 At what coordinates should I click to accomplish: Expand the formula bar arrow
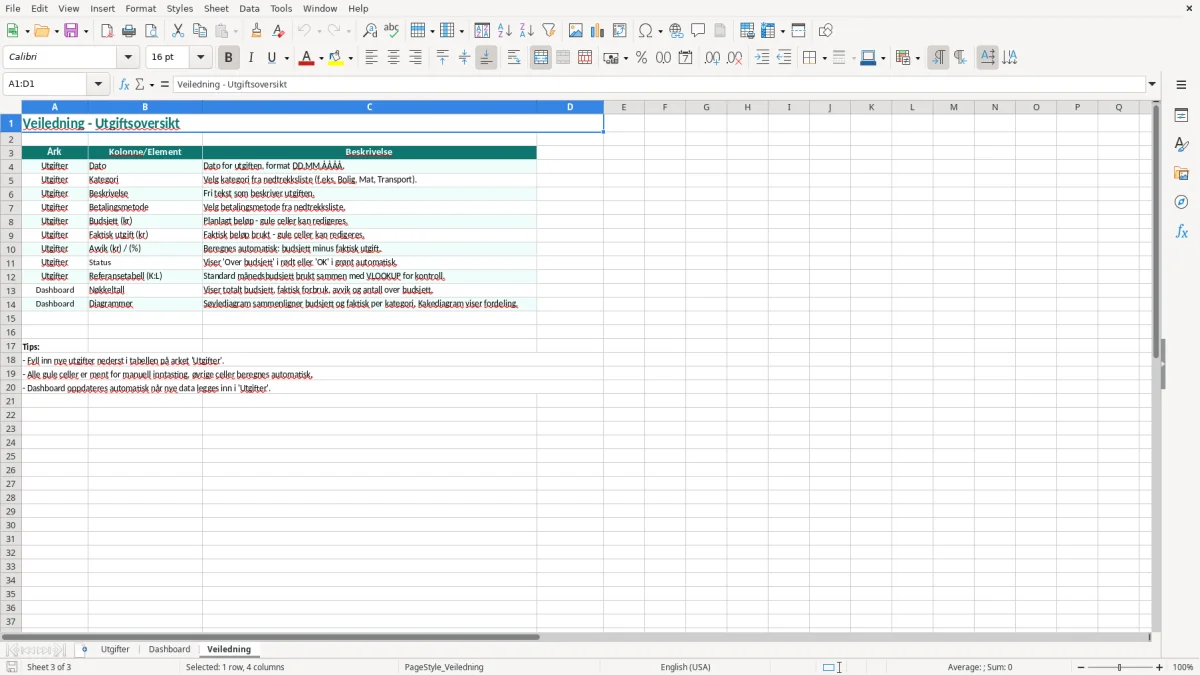[x=1152, y=84]
